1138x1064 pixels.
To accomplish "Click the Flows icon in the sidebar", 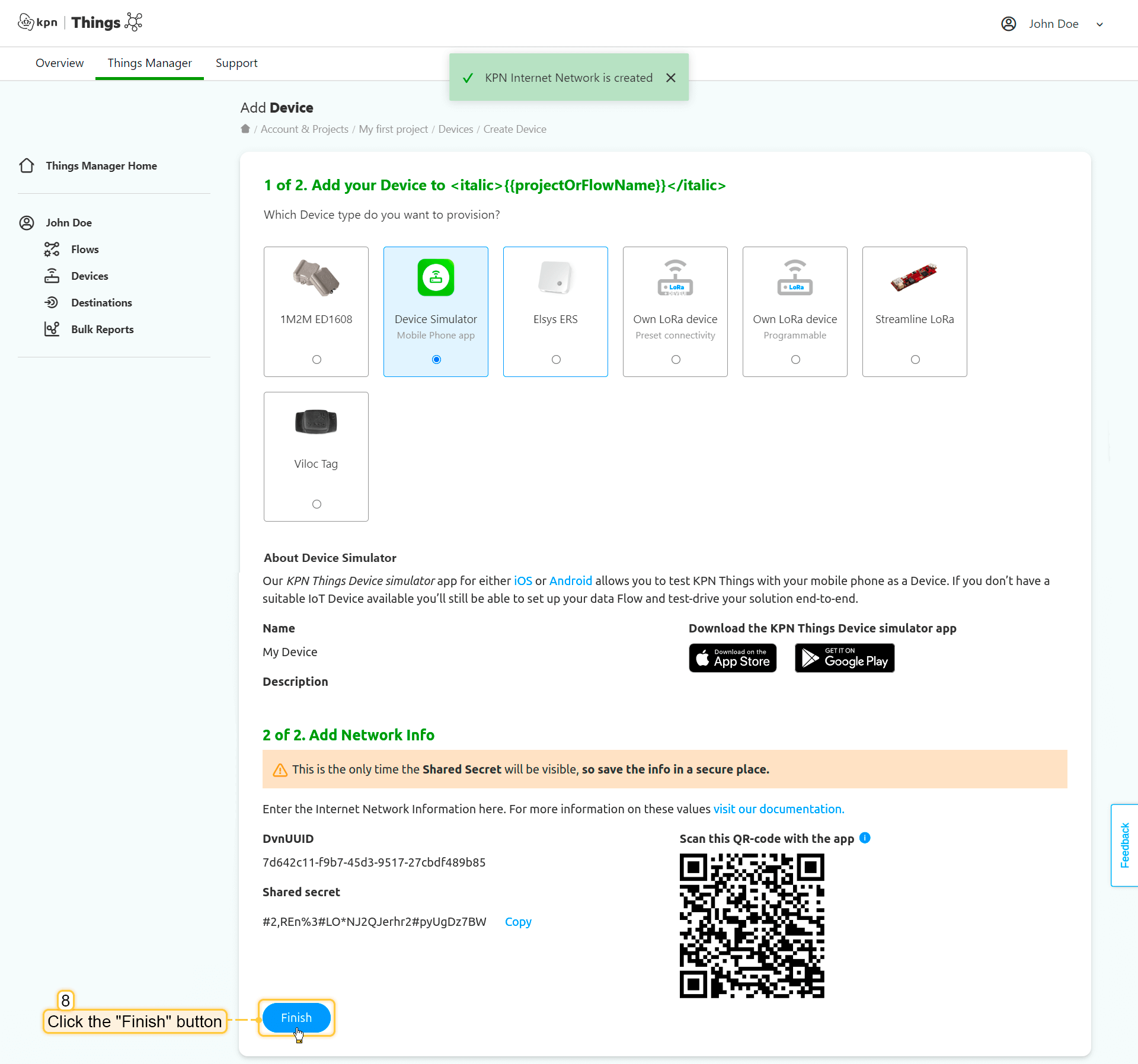I will tap(52, 250).
